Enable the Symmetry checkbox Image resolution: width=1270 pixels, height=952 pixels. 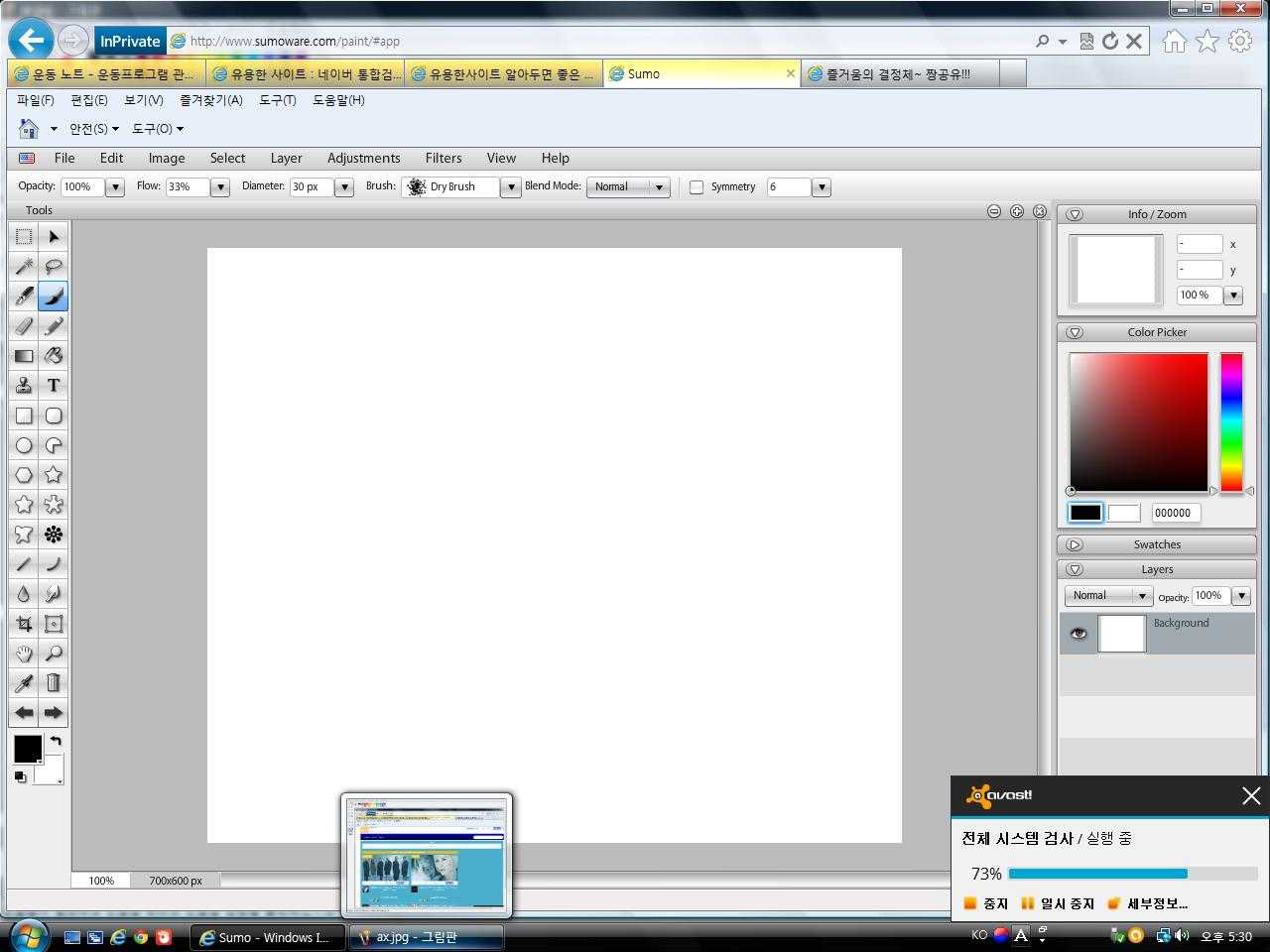tap(697, 187)
